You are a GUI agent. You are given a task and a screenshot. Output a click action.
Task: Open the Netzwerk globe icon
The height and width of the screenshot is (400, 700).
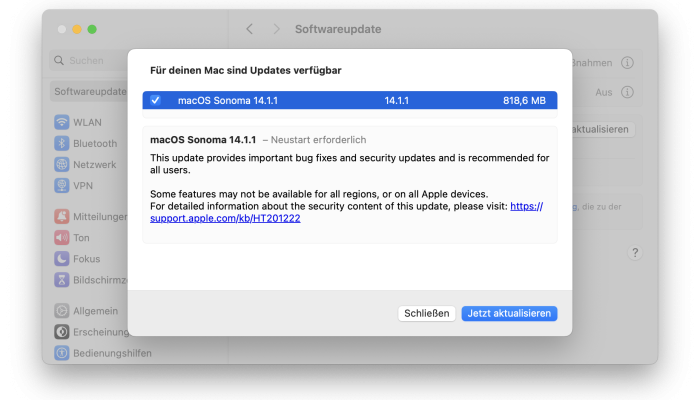(62, 164)
